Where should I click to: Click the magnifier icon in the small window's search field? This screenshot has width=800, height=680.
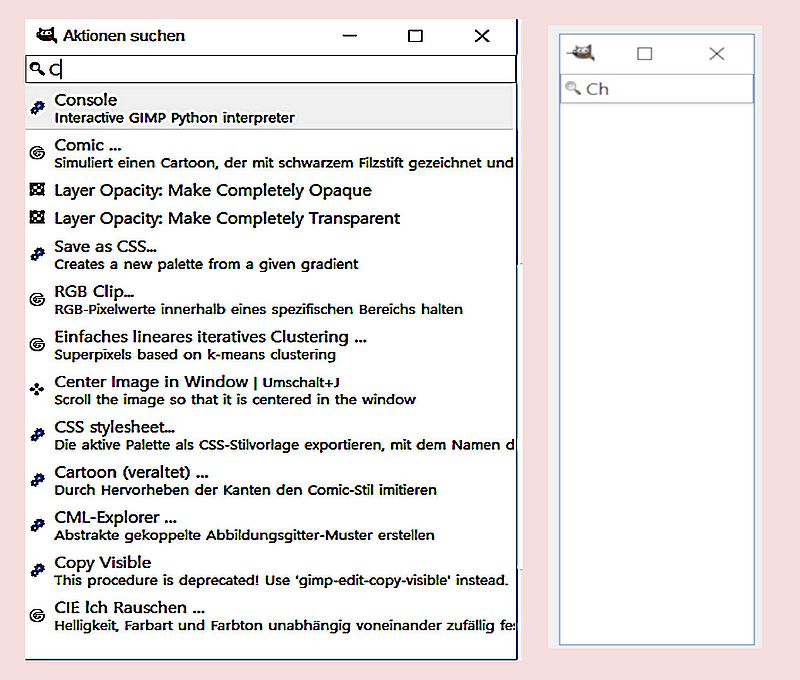pos(573,88)
